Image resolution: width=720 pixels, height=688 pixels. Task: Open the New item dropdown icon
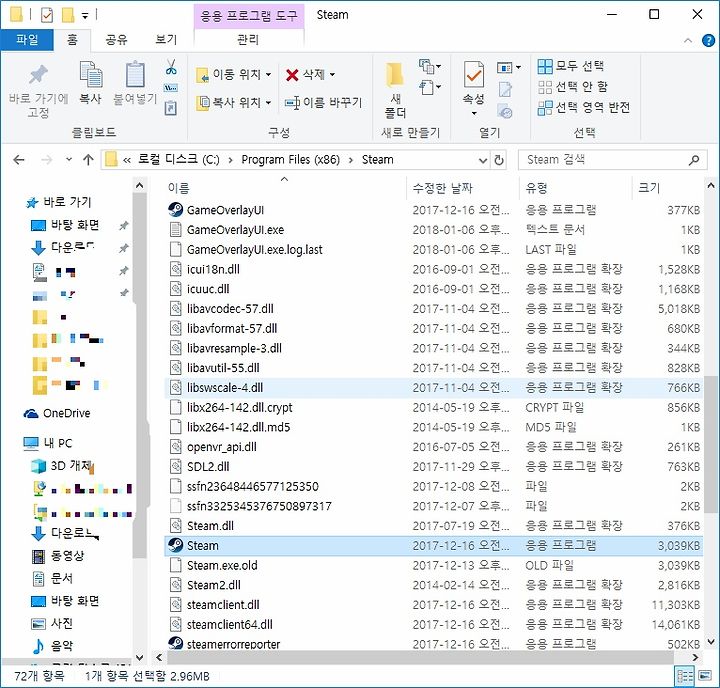[430, 67]
